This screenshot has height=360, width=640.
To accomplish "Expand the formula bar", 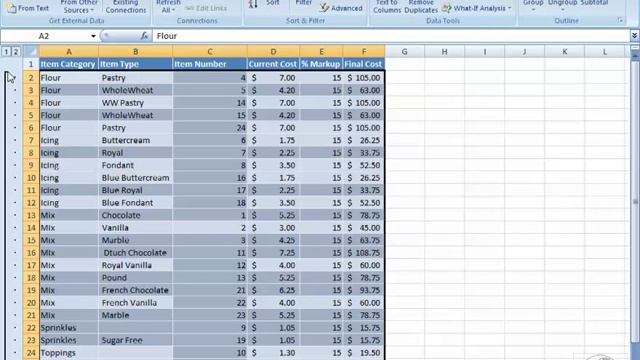I will click(x=634, y=36).
